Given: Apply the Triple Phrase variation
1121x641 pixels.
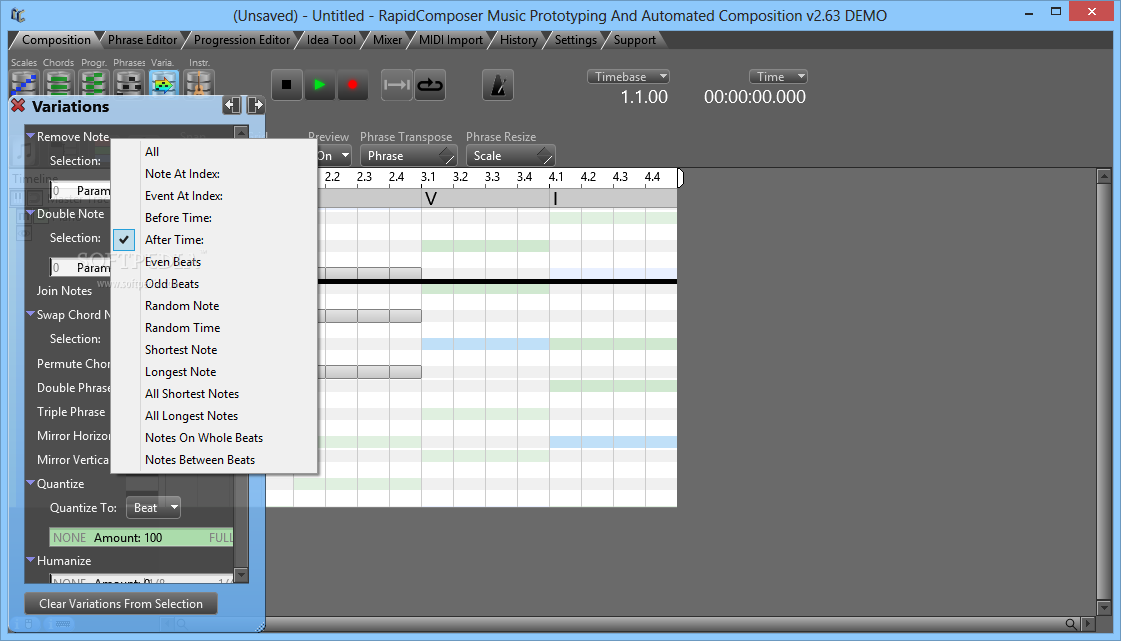Looking at the screenshot, I should coord(71,412).
